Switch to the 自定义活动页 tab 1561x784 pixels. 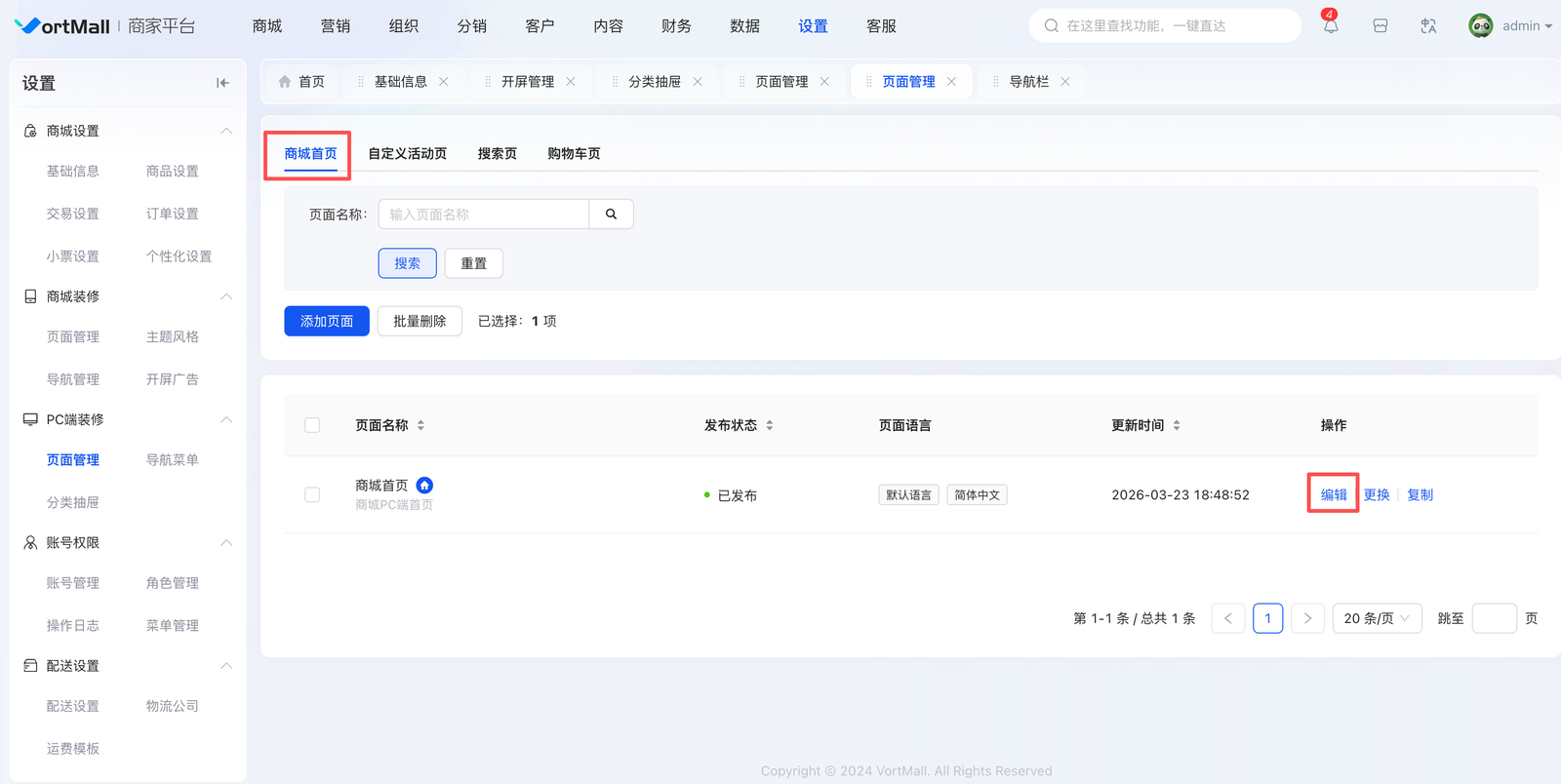[407, 154]
